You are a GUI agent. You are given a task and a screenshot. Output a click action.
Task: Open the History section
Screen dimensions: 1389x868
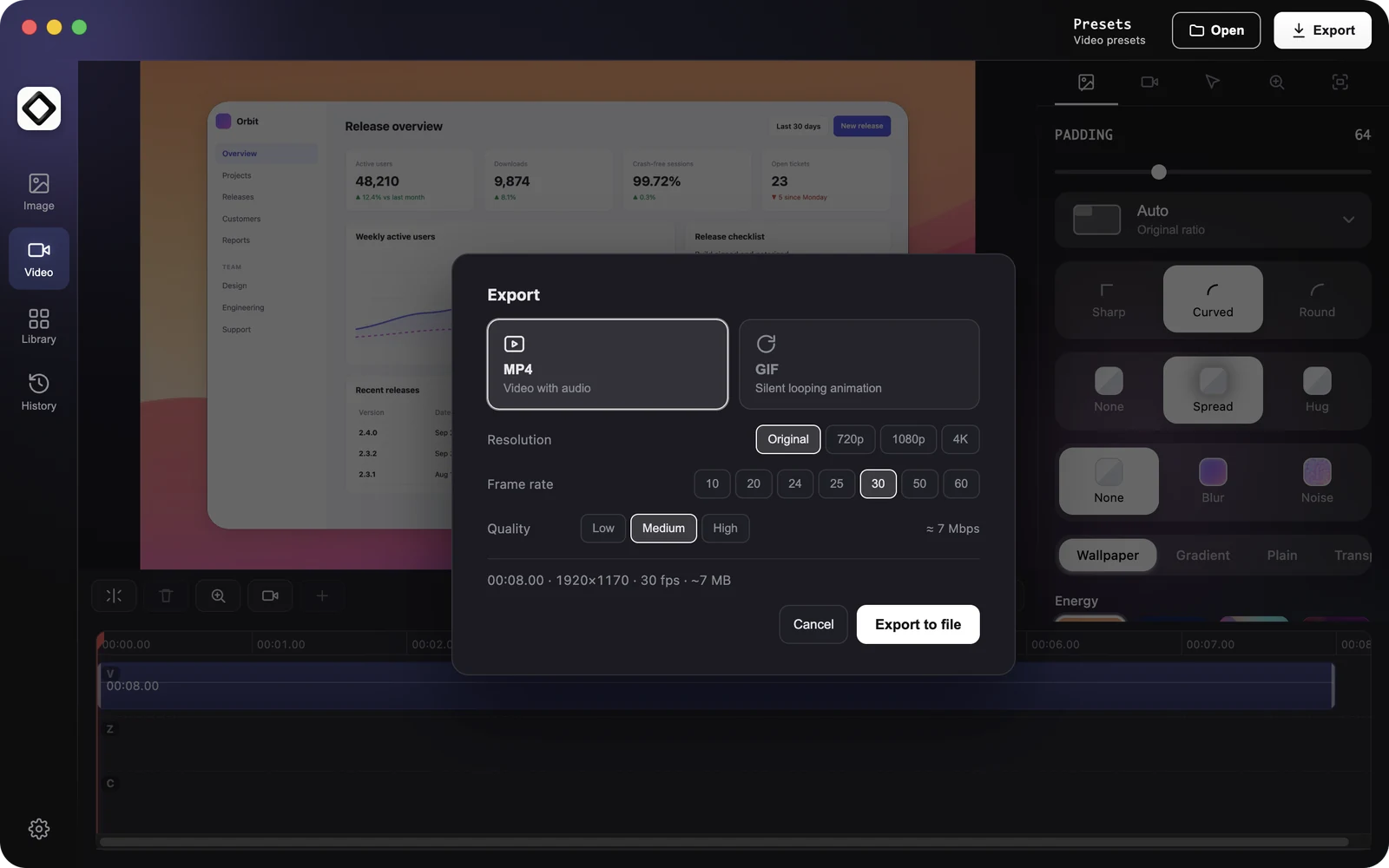(x=38, y=392)
